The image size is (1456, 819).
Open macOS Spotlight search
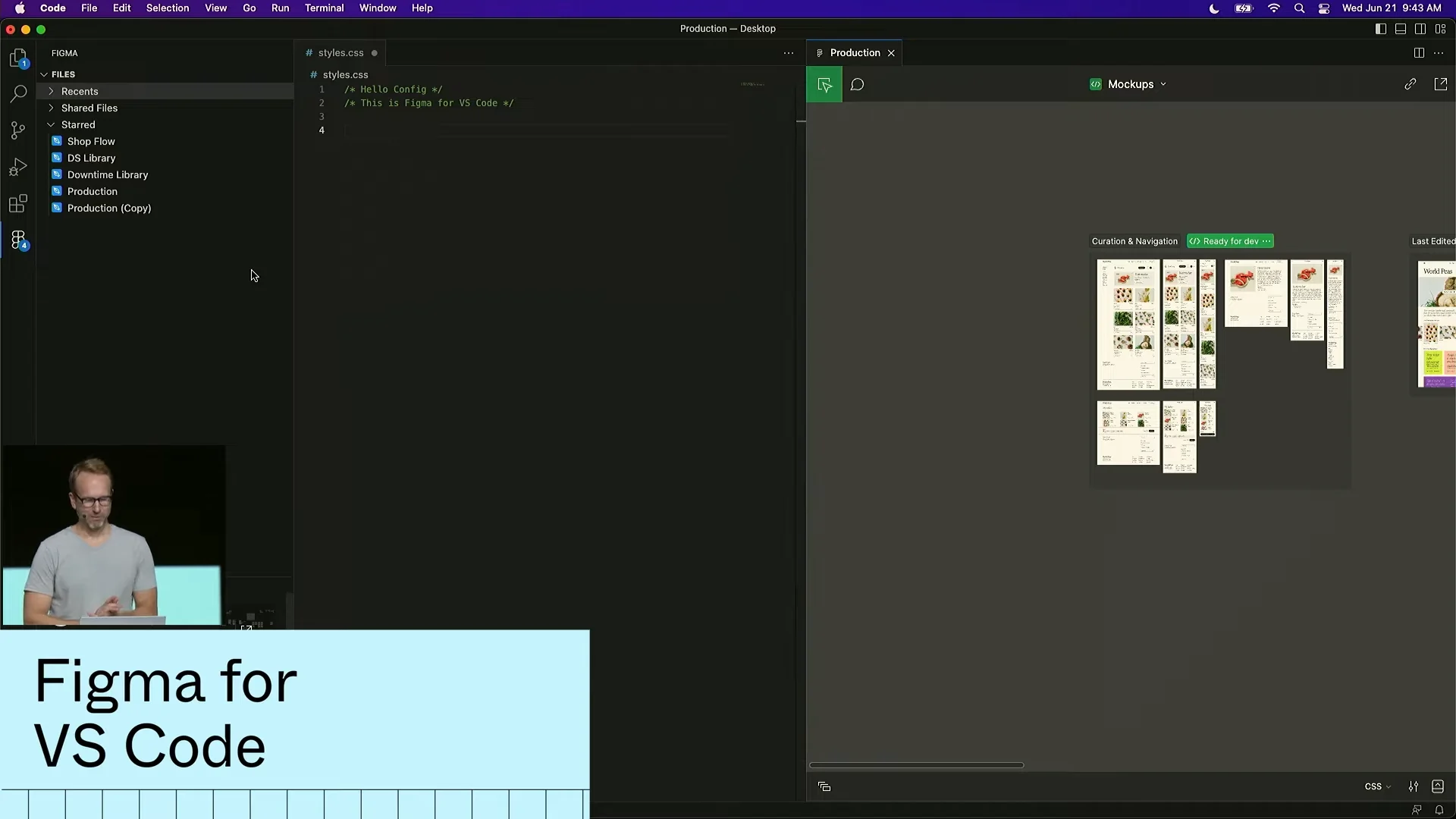coord(1299,8)
